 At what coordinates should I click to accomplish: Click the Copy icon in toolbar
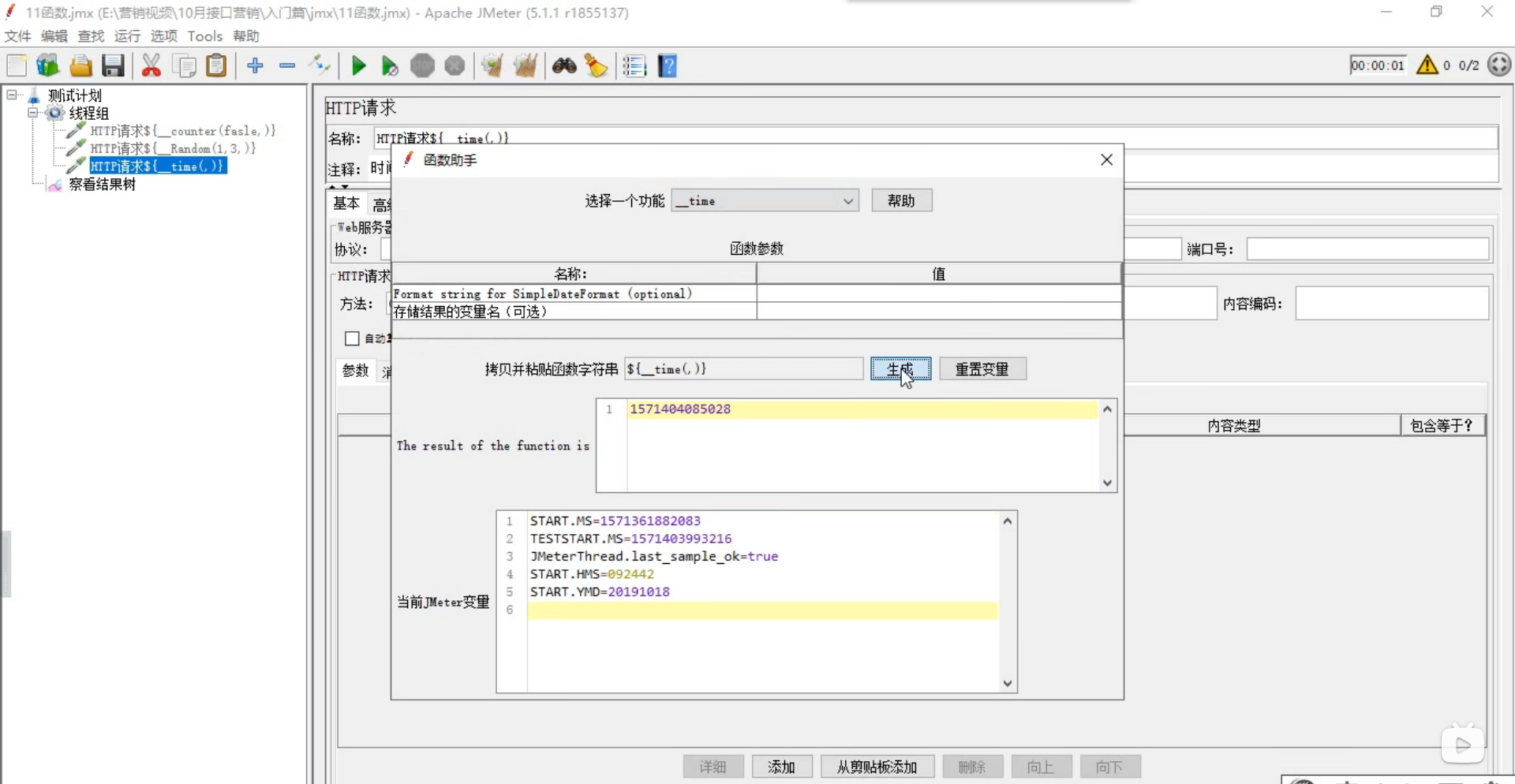coord(184,65)
